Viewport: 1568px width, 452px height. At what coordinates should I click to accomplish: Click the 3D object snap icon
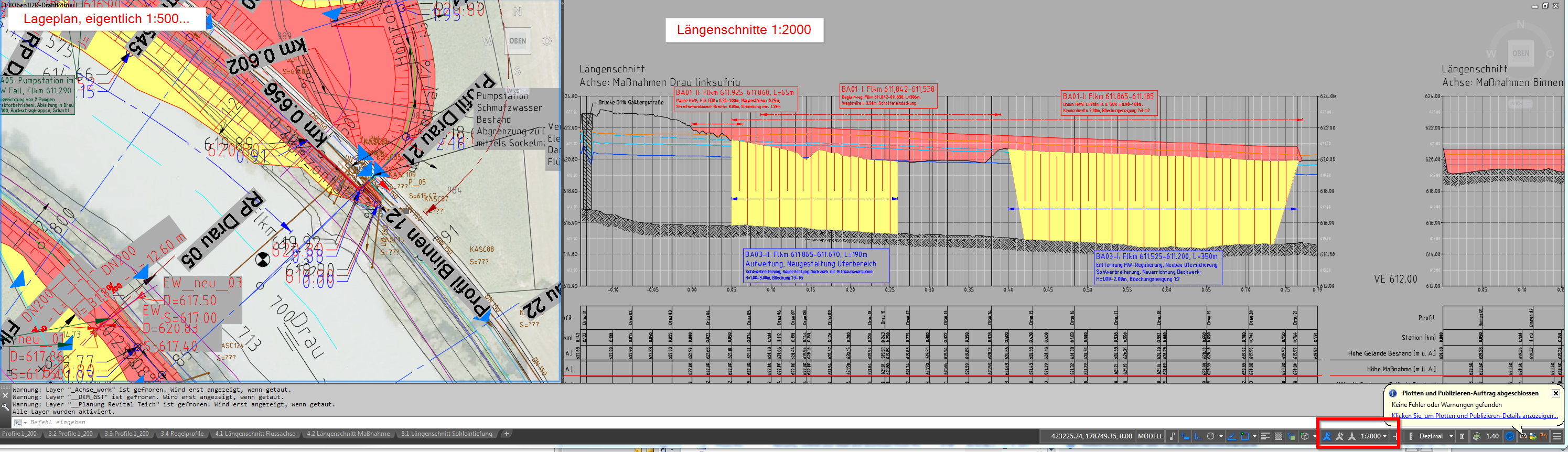point(1304,436)
